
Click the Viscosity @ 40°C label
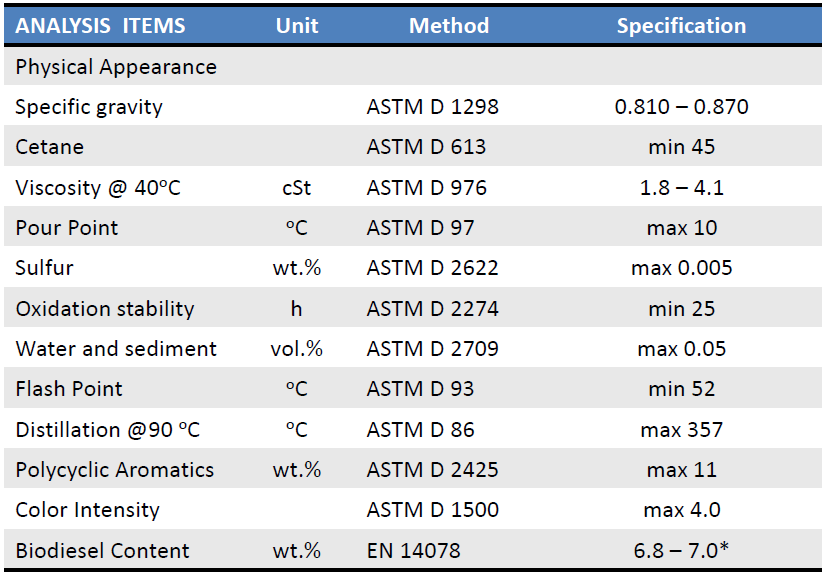(98, 188)
